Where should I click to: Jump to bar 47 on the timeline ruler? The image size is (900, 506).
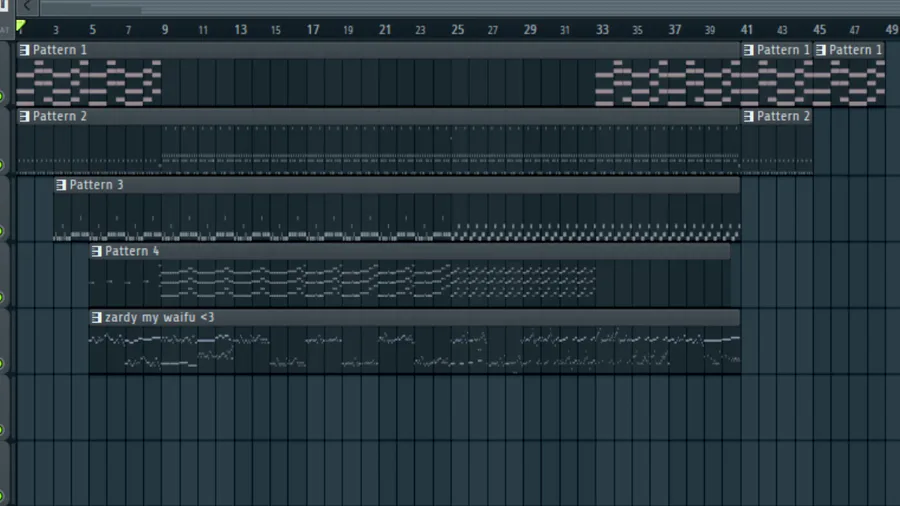click(x=854, y=30)
